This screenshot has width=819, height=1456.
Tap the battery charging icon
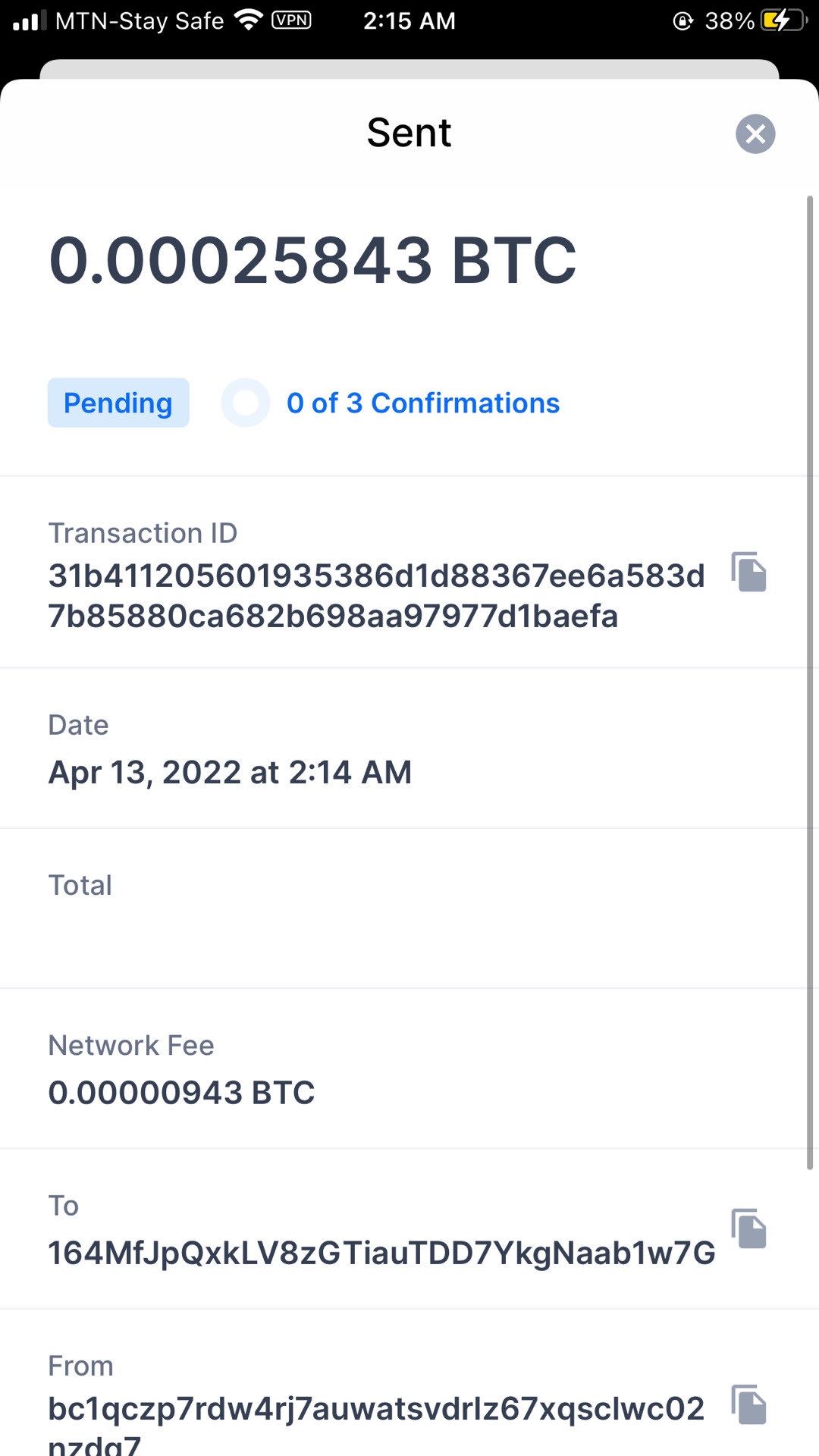[783, 20]
